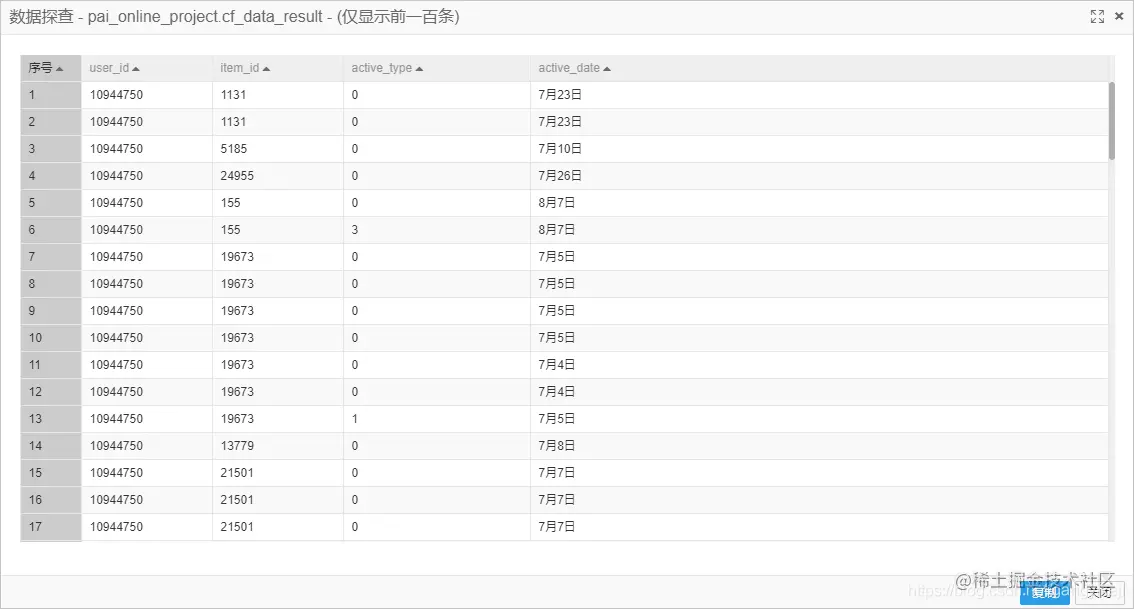Sort by active_type column header
The width and height of the screenshot is (1134, 609).
437,68
